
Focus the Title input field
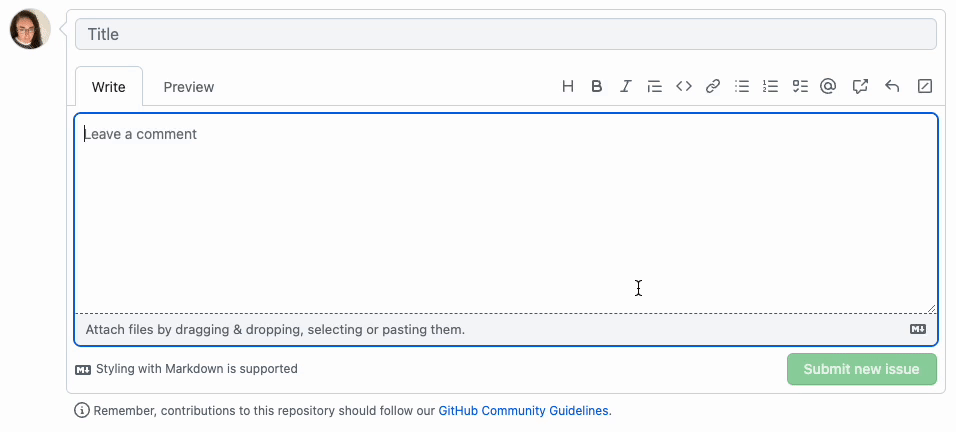click(505, 34)
